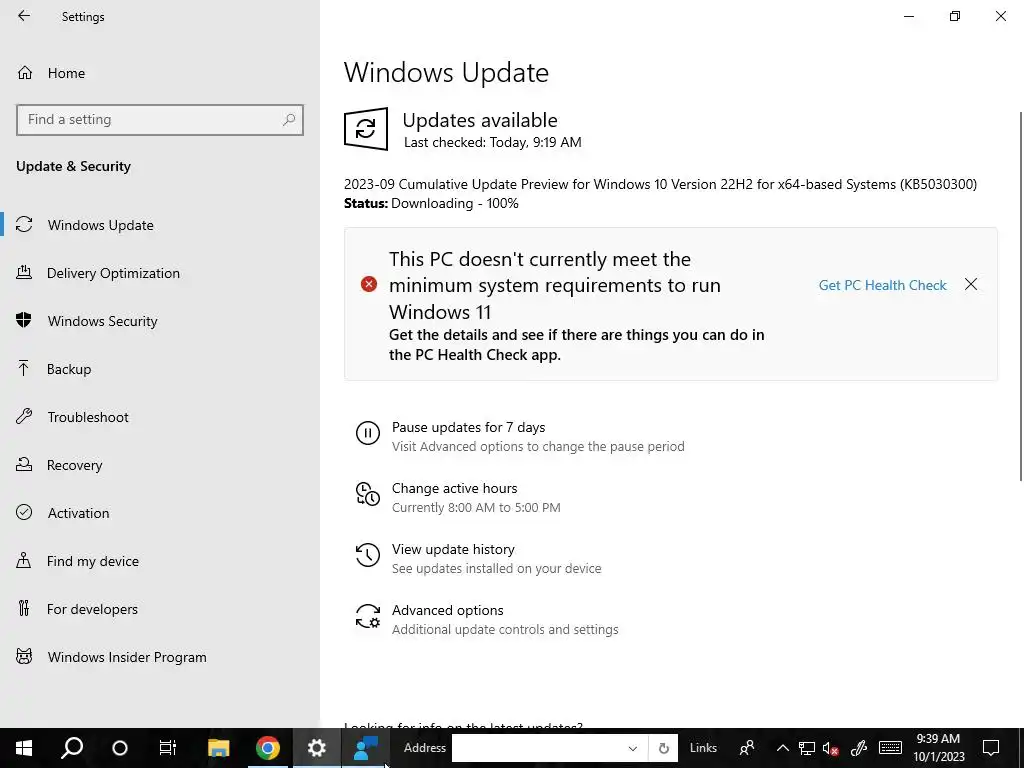Open the Windows Start menu
The image size is (1024, 768).
(24, 748)
